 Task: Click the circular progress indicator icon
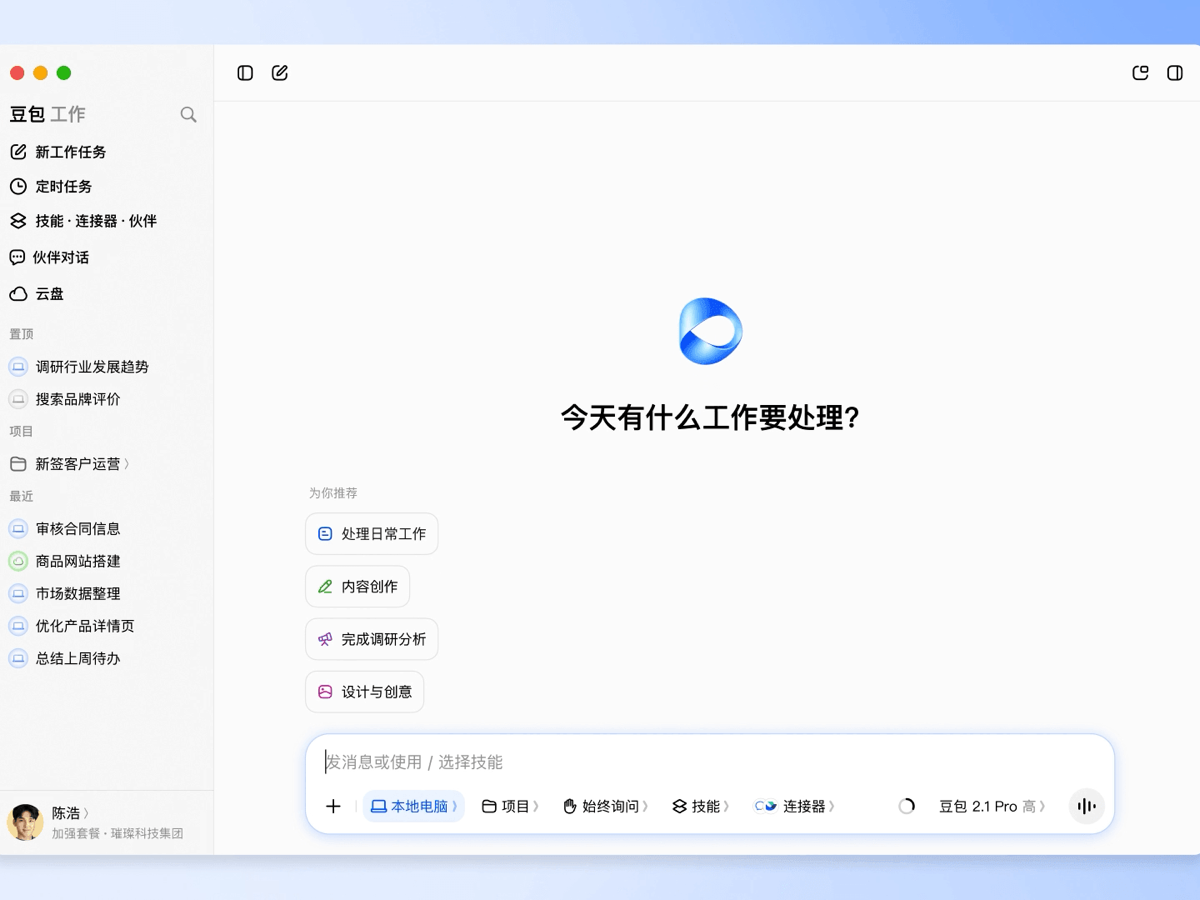pyautogui.click(x=907, y=806)
